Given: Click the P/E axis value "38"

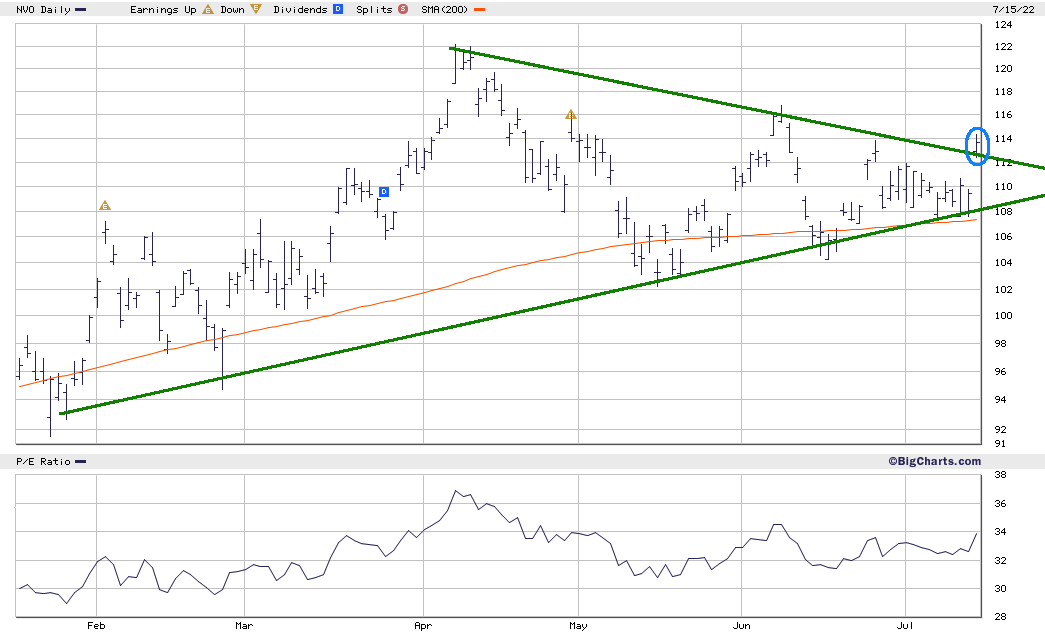Looking at the screenshot, I should coord(1000,475).
